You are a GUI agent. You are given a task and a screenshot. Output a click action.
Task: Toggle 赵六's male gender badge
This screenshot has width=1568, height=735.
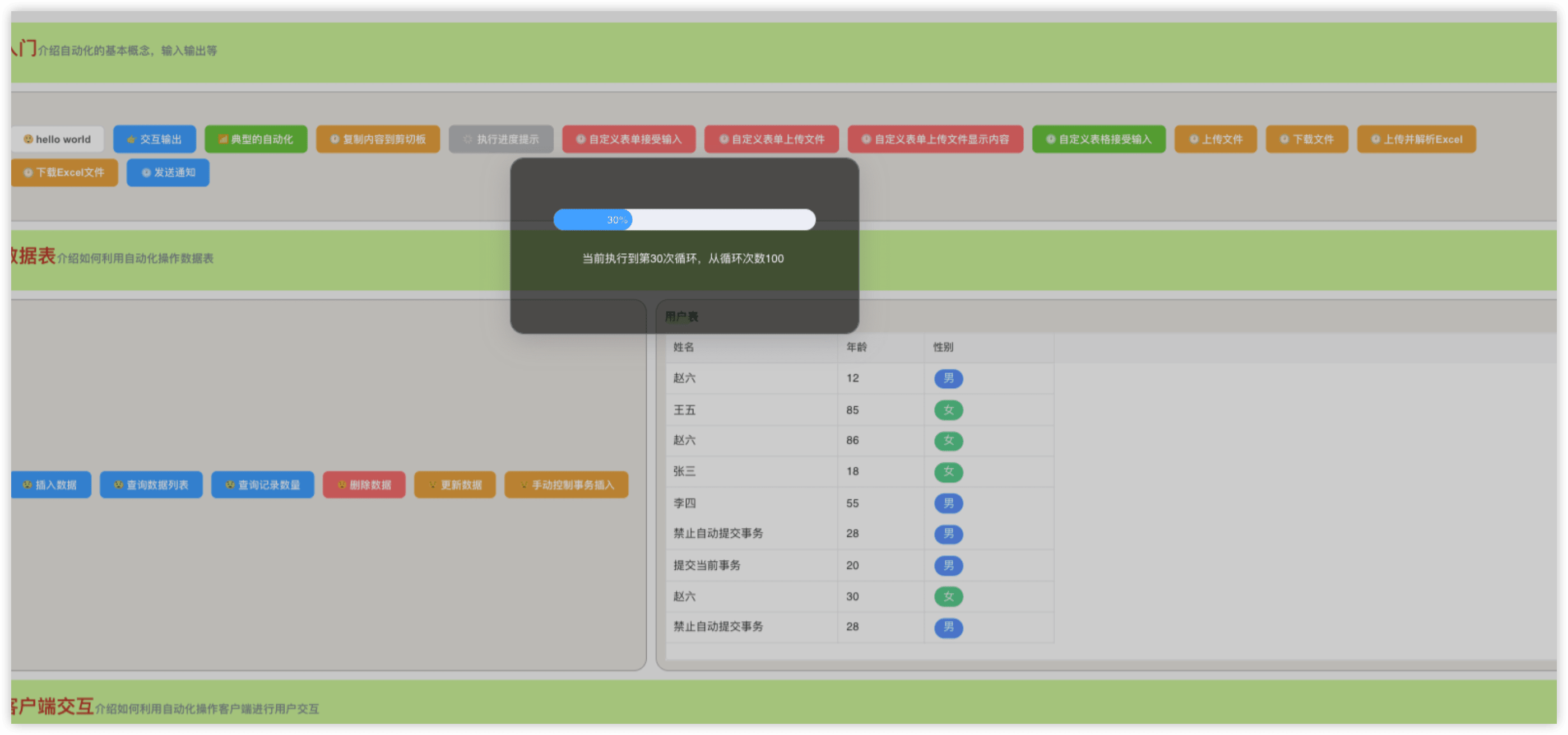(x=948, y=379)
